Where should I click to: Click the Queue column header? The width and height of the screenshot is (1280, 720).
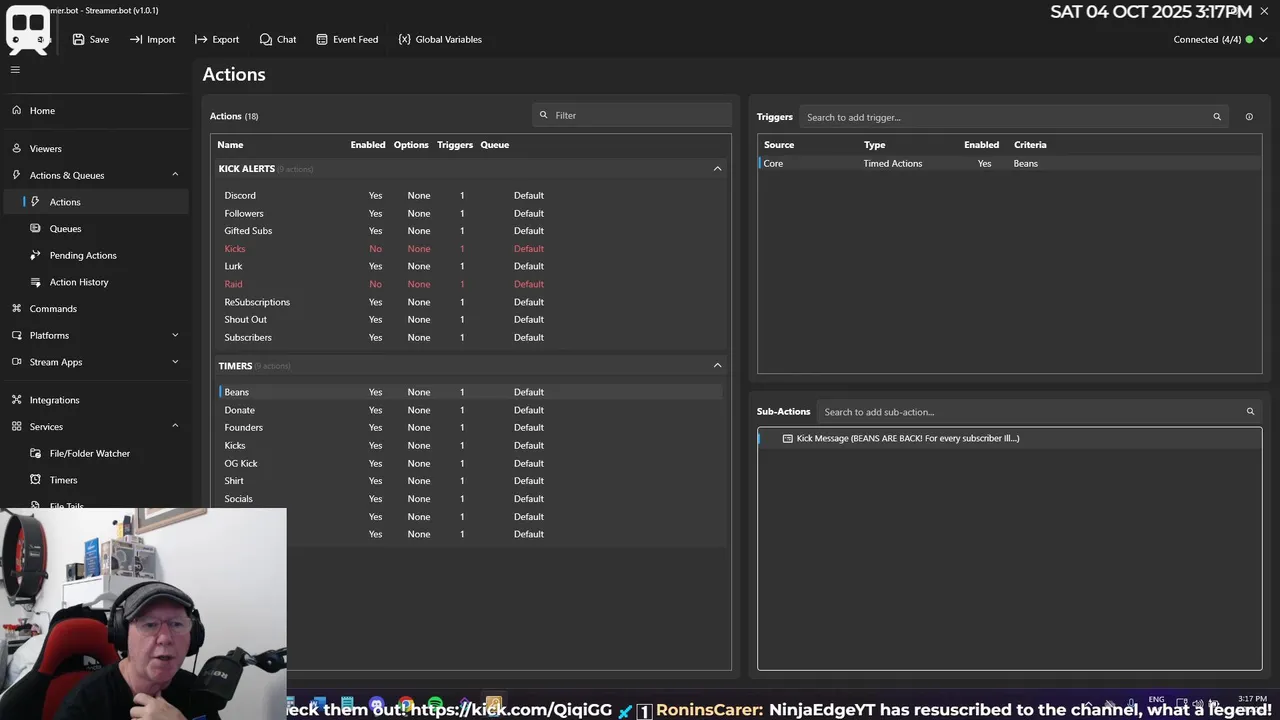495,145
